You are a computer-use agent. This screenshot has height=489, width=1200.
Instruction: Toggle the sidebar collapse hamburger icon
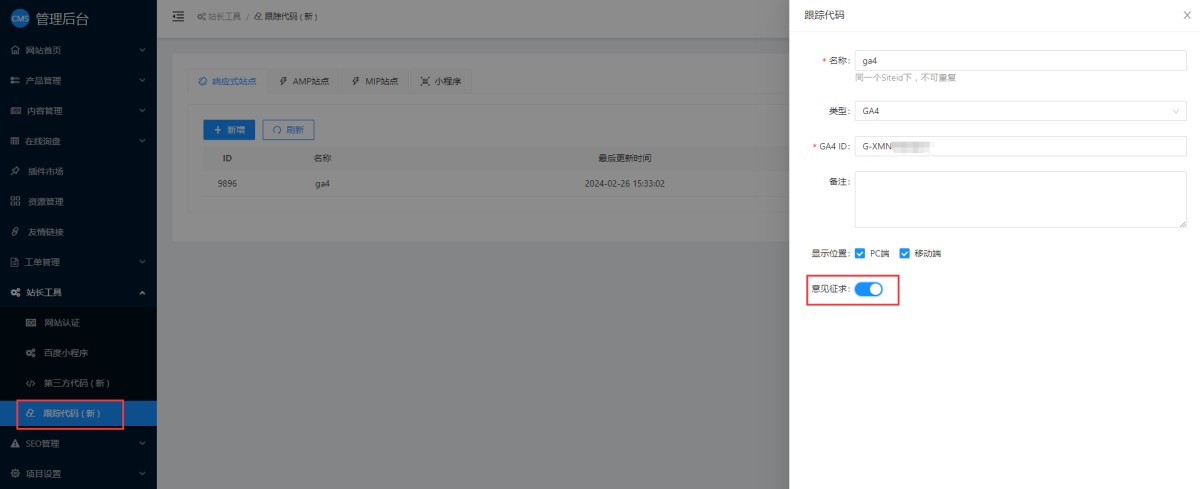pos(178,16)
